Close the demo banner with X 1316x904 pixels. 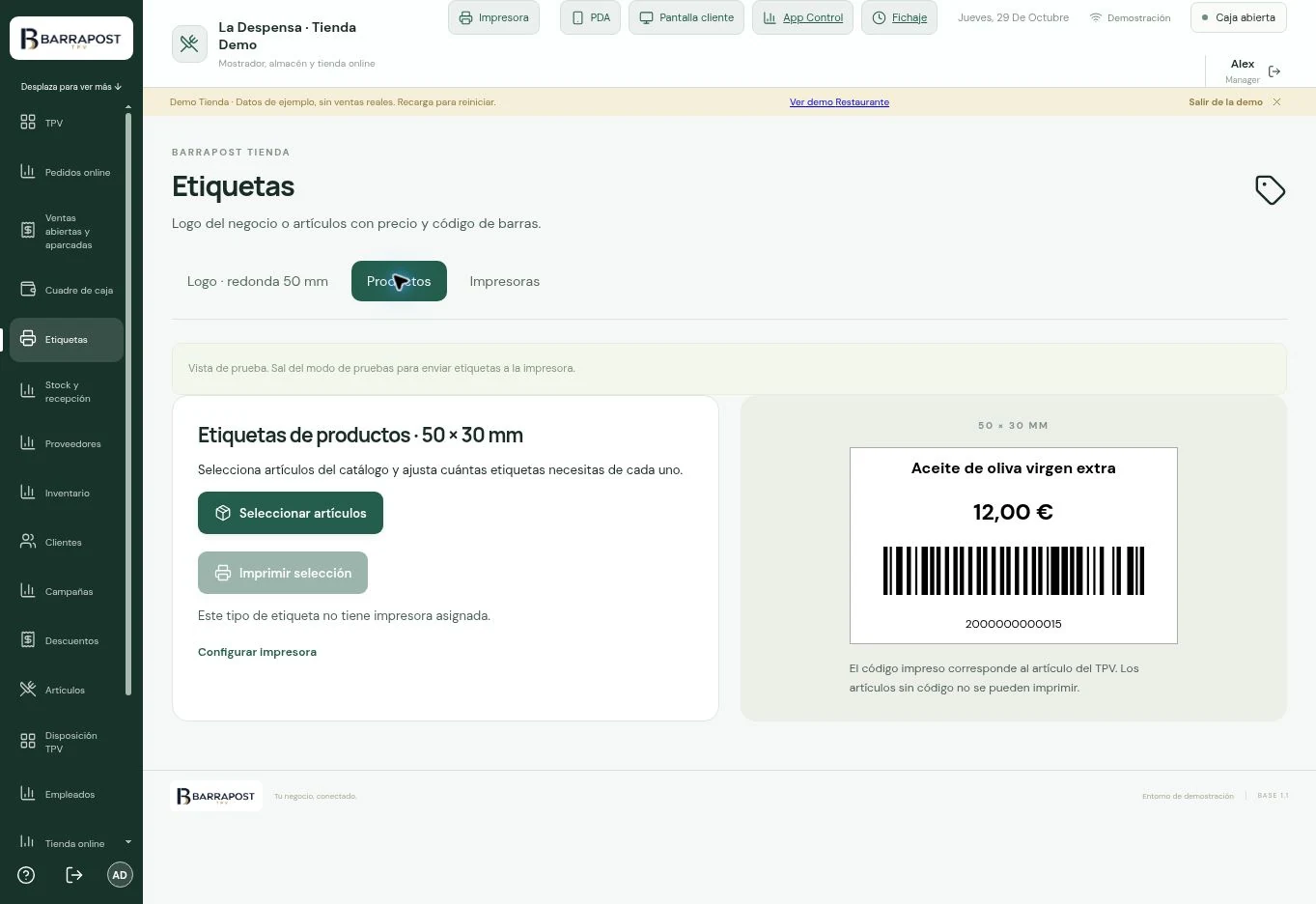(1276, 101)
